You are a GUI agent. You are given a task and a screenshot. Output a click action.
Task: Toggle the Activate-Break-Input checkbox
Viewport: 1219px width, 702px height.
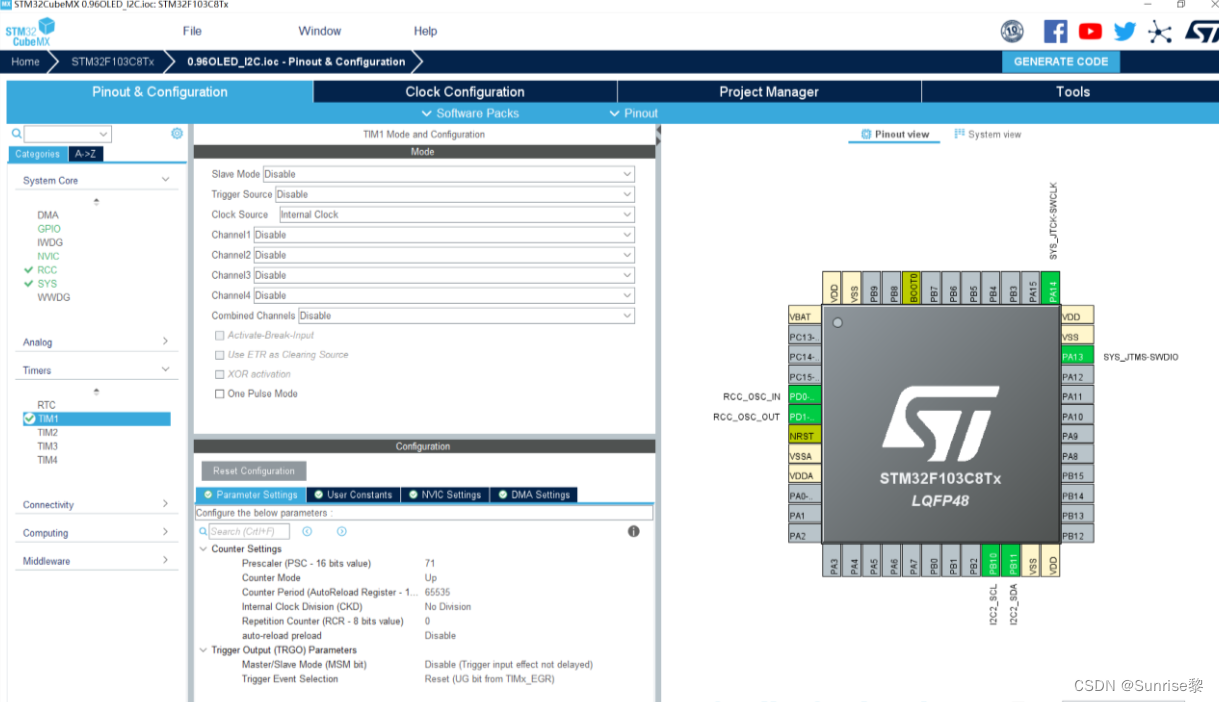(220, 335)
